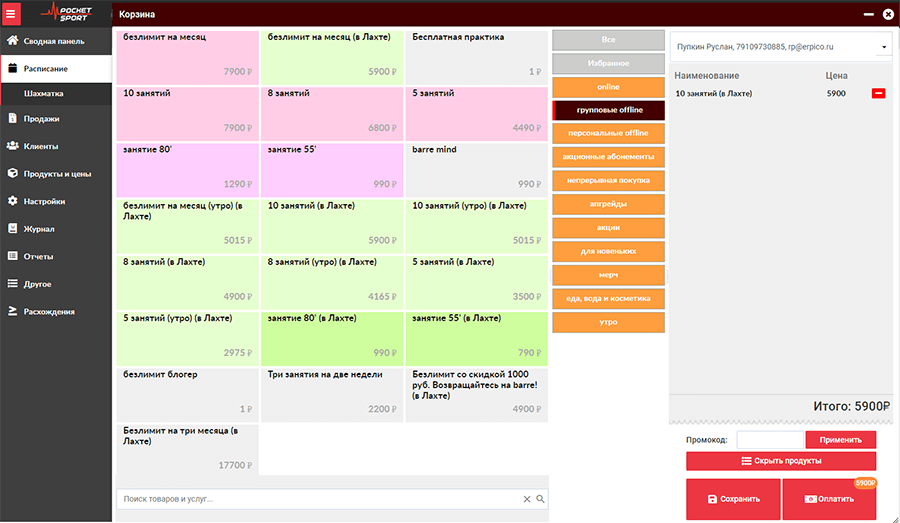Screen dimensions: 900x523
Task: Add 8 занятий 6800 ₽ tile
Action: (x=332, y=113)
